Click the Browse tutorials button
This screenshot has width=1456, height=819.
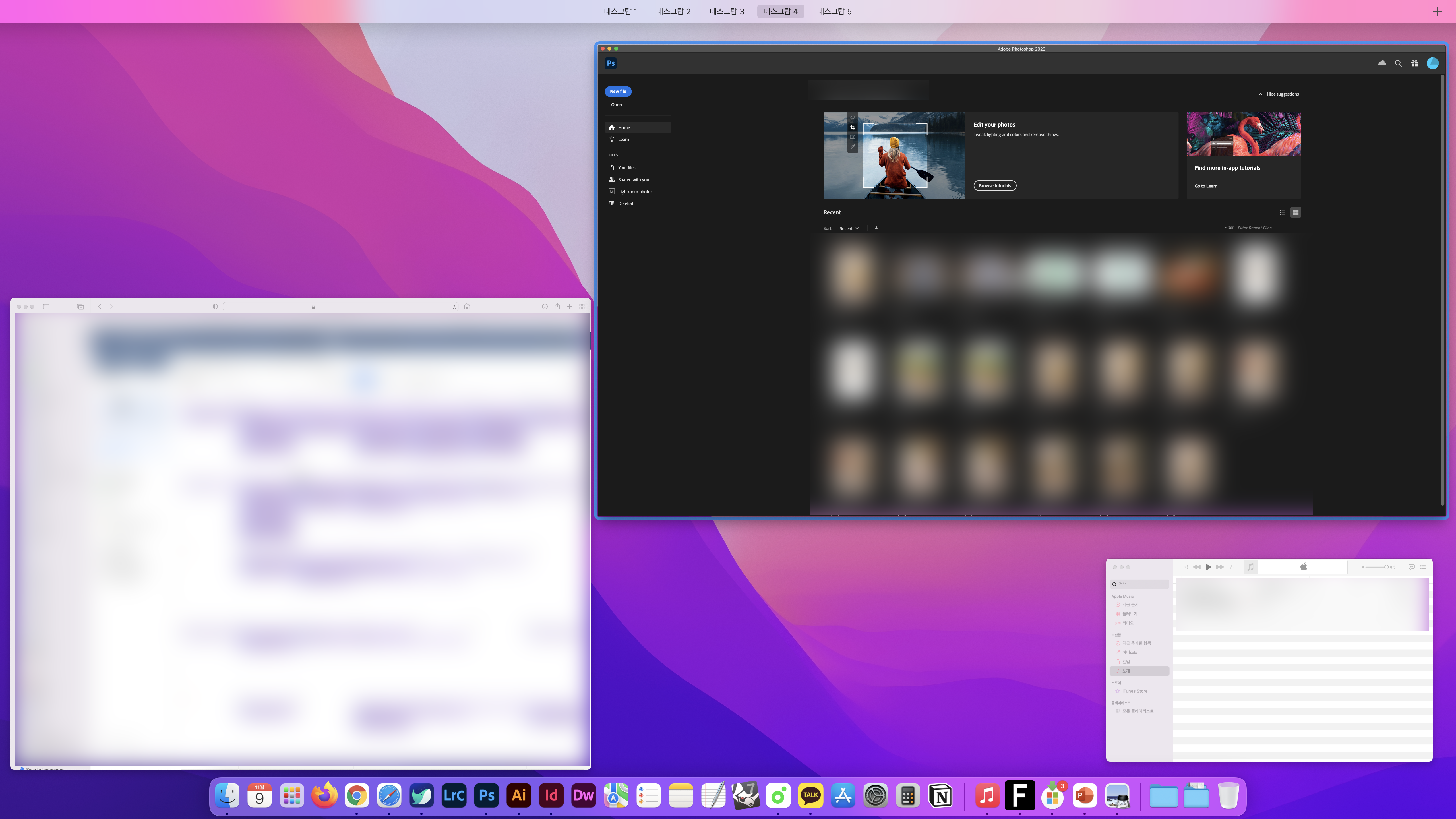pyautogui.click(x=995, y=185)
